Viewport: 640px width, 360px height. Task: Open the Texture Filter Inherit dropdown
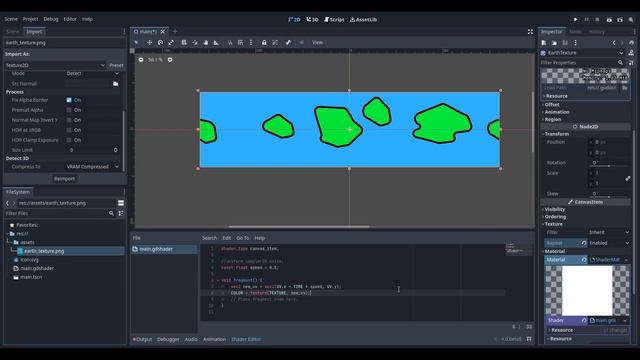click(609, 232)
